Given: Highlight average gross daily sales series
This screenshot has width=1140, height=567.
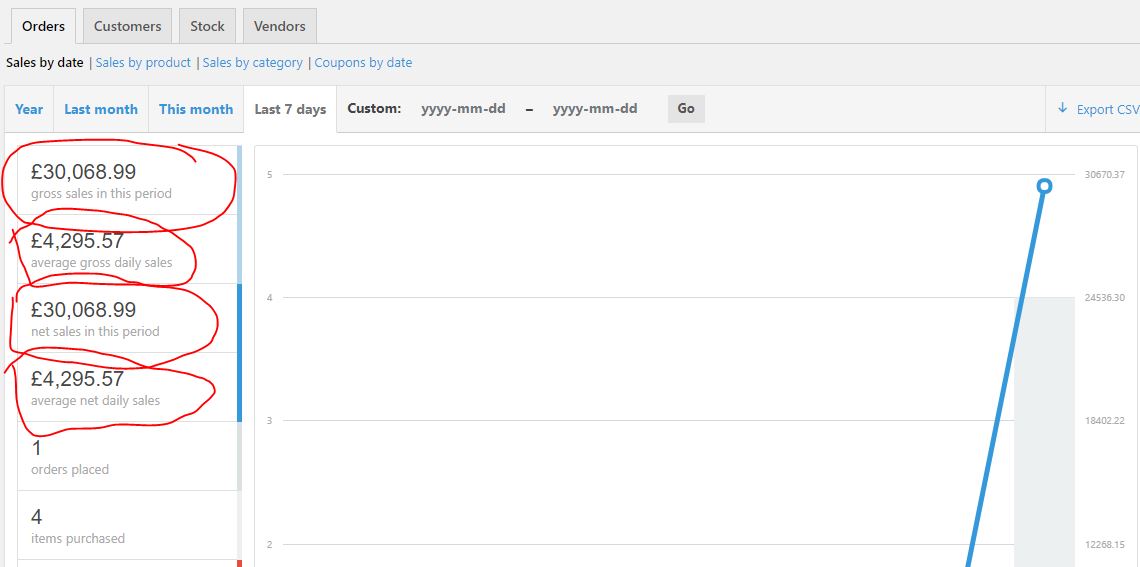Looking at the screenshot, I should [128, 249].
